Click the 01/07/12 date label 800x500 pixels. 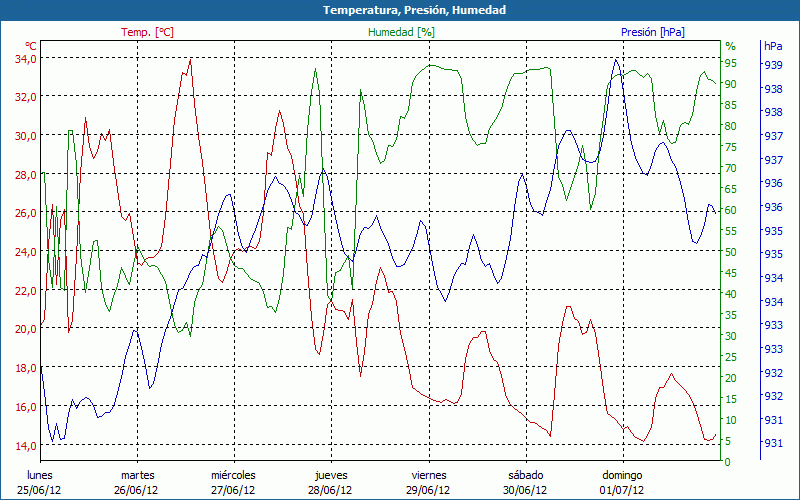click(621, 489)
